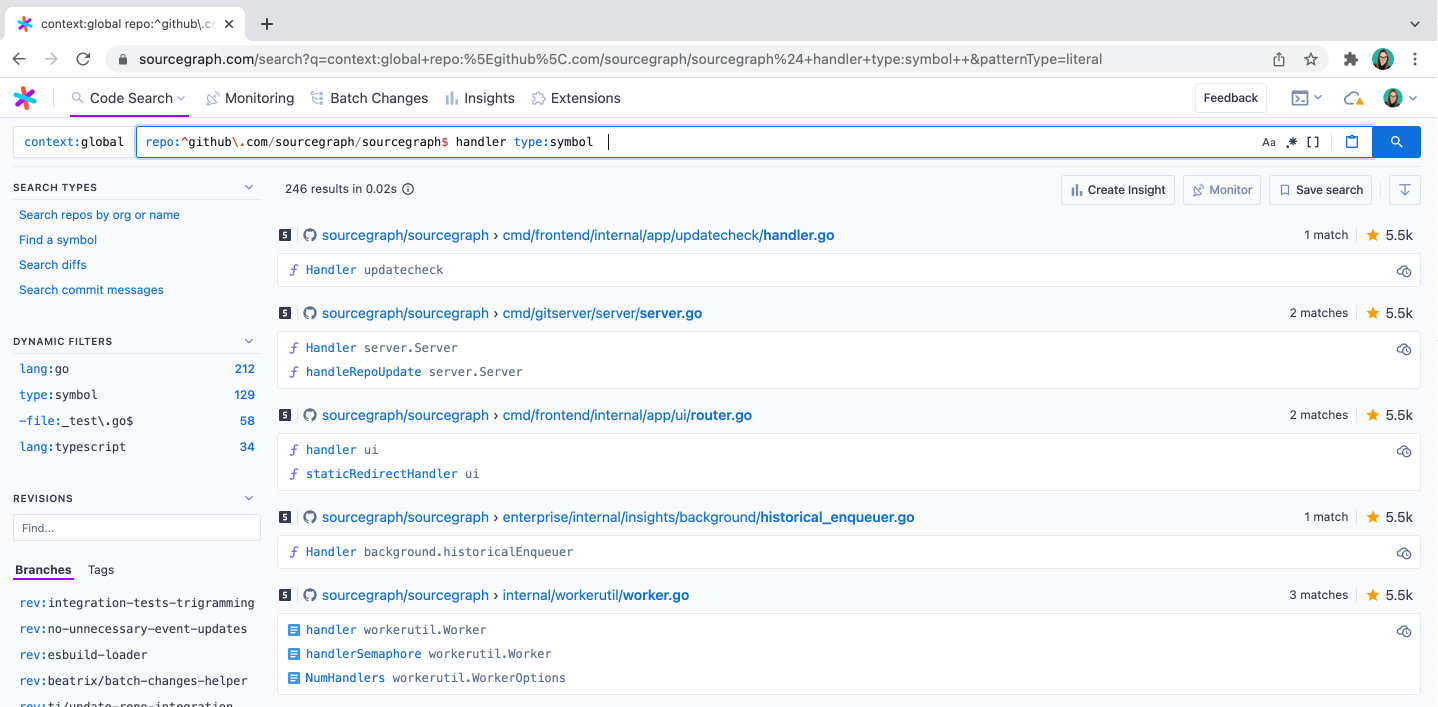Apply type:symbol dynamic filter

[x=137, y=395]
